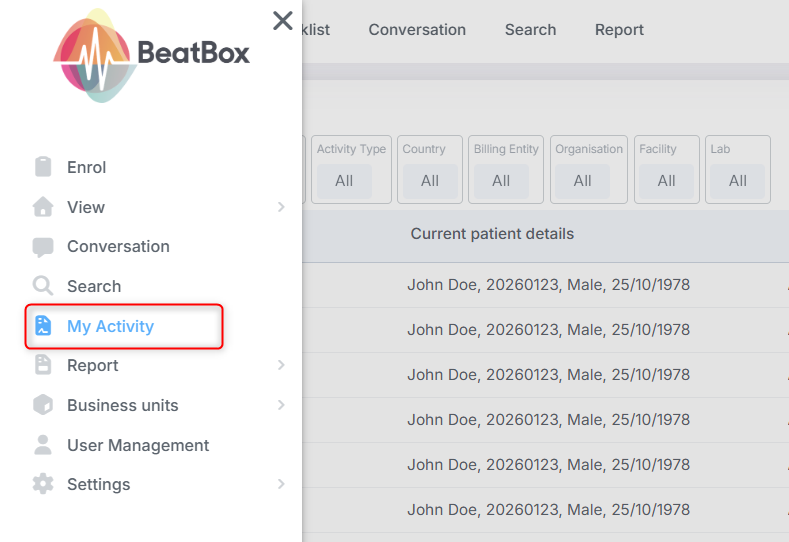Click the Report file icon in sidebar
The image size is (789, 542).
point(43,365)
